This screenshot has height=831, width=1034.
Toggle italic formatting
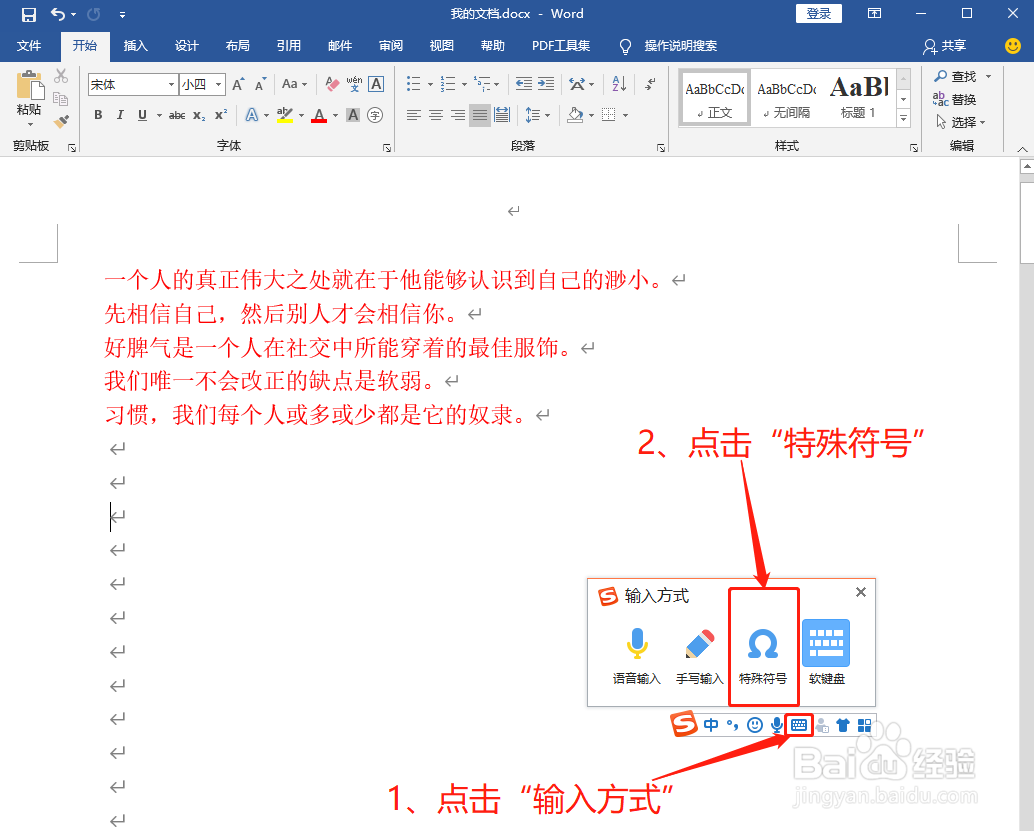pyautogui.click(x=119, y=114)
